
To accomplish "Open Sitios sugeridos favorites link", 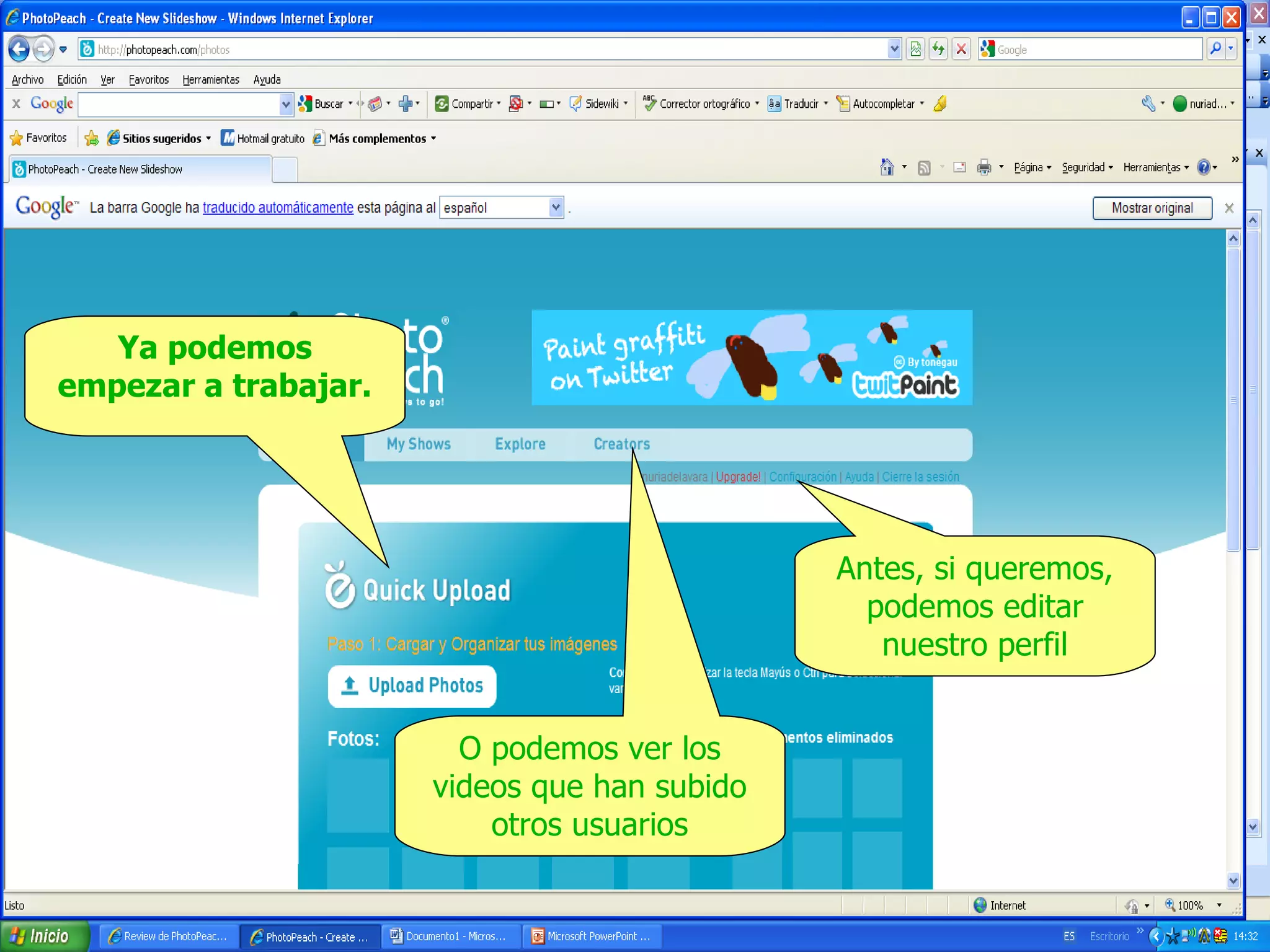I will click(159, 138).
